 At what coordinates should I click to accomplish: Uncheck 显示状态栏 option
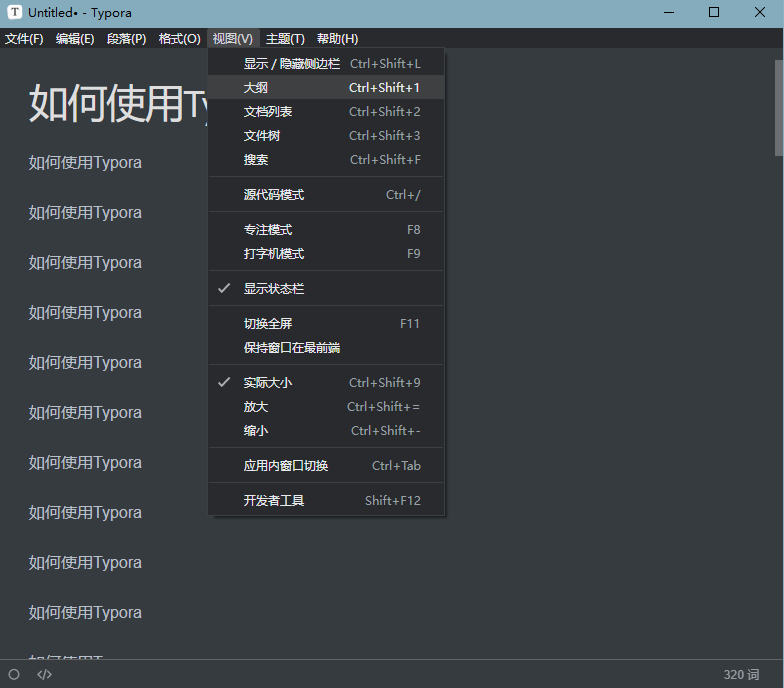[326, 288]
